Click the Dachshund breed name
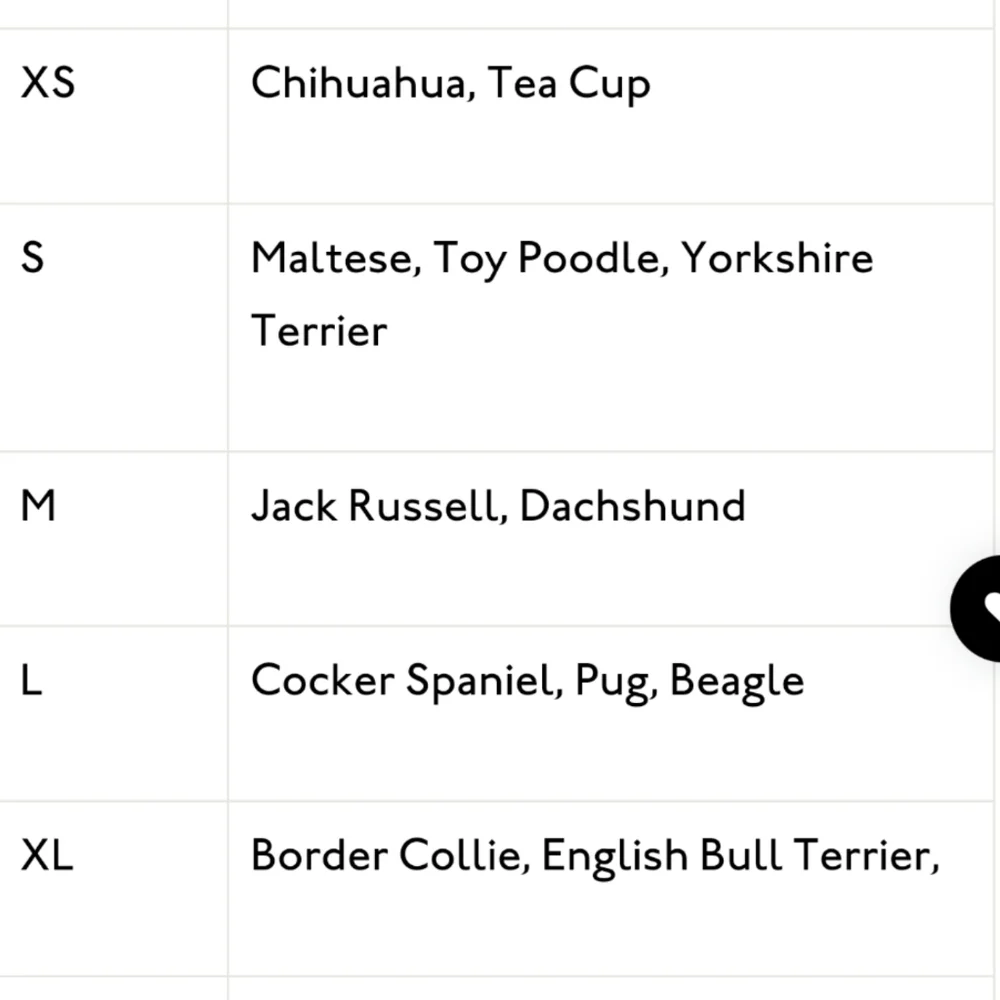The height and width of the screenshot is (1000, 1000). 633,506
